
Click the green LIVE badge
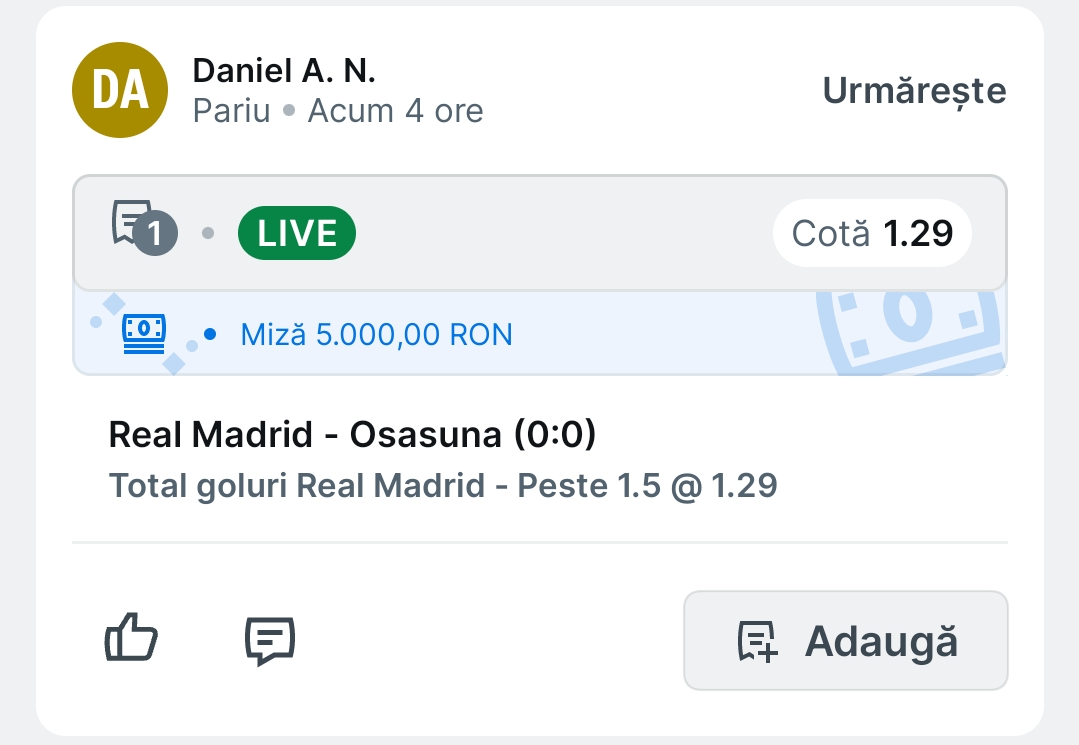point(297,233)
